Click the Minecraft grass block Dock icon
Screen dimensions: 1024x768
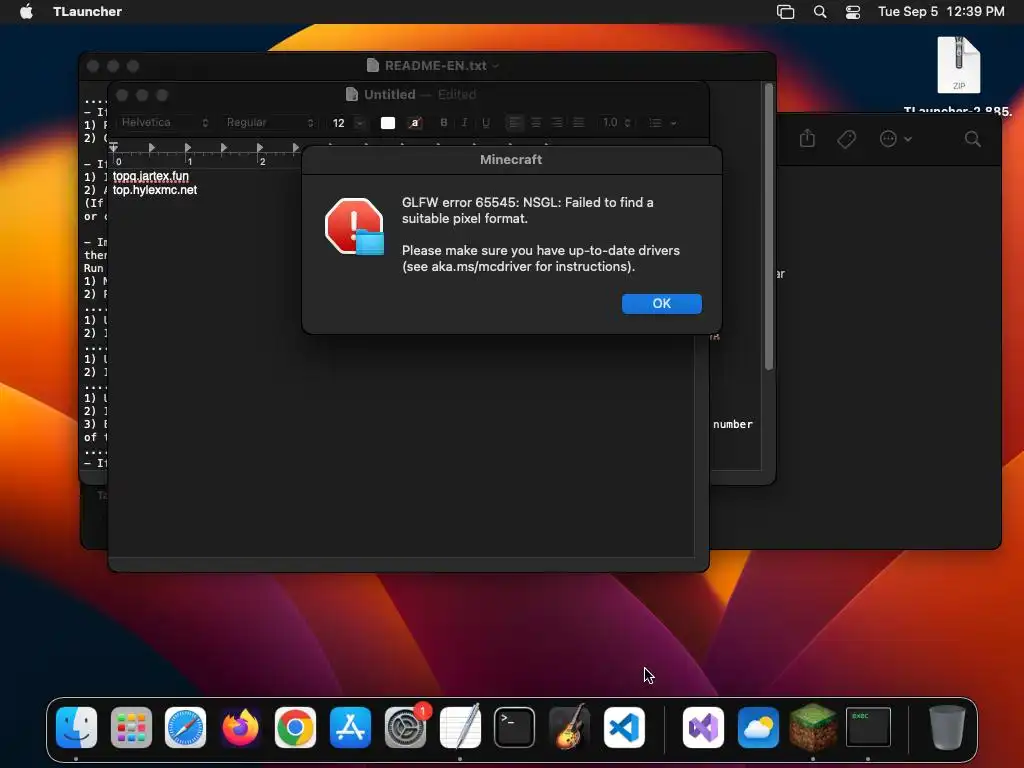[813, 727]
